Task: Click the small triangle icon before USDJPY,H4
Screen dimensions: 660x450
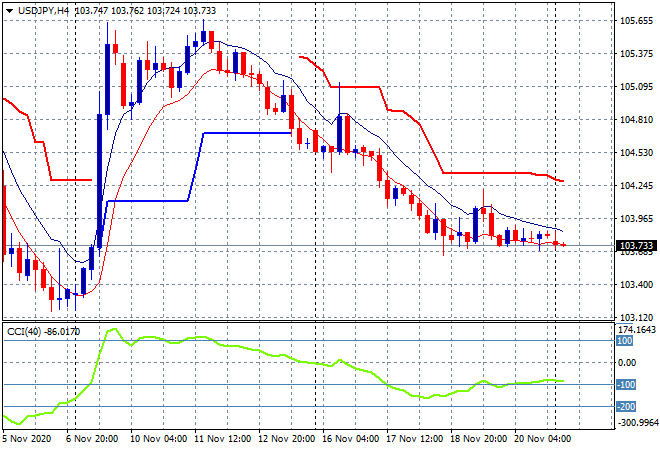Action: pyautogui.click(x=9, y=9)
